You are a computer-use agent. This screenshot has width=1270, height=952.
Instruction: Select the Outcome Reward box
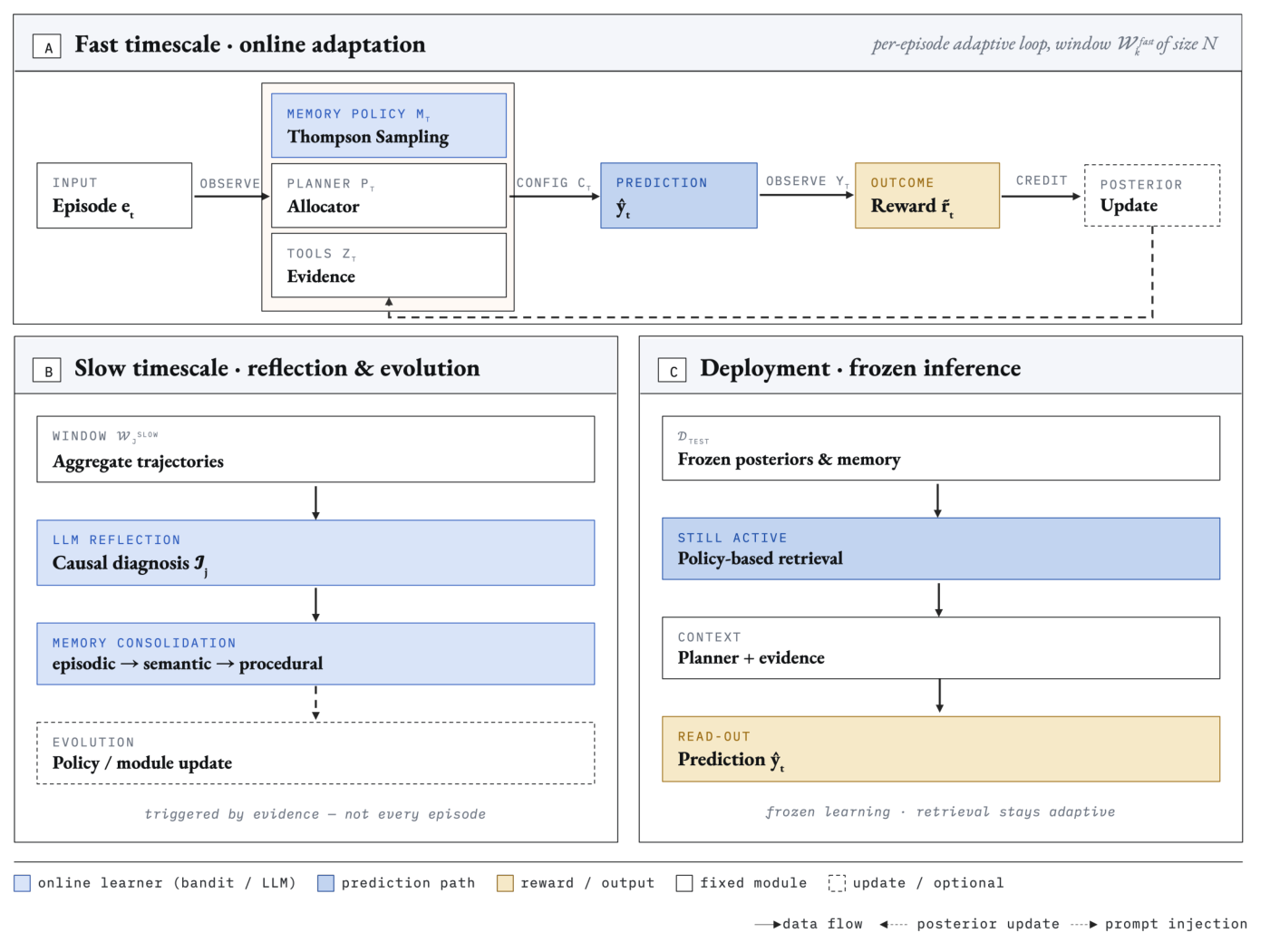click(x=927, y=196)
